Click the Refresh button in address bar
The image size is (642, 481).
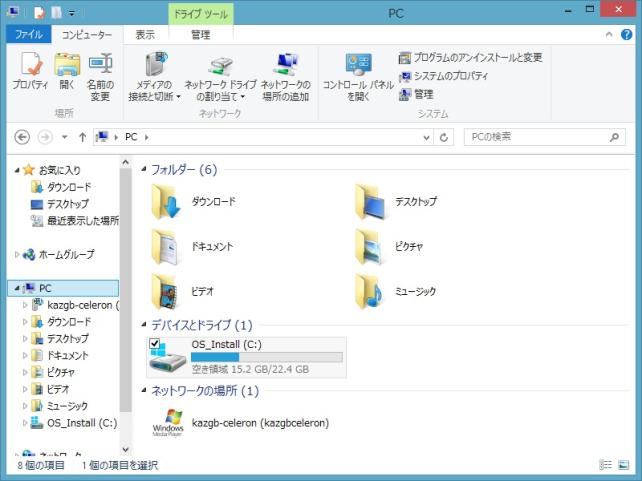pos(443,138)
